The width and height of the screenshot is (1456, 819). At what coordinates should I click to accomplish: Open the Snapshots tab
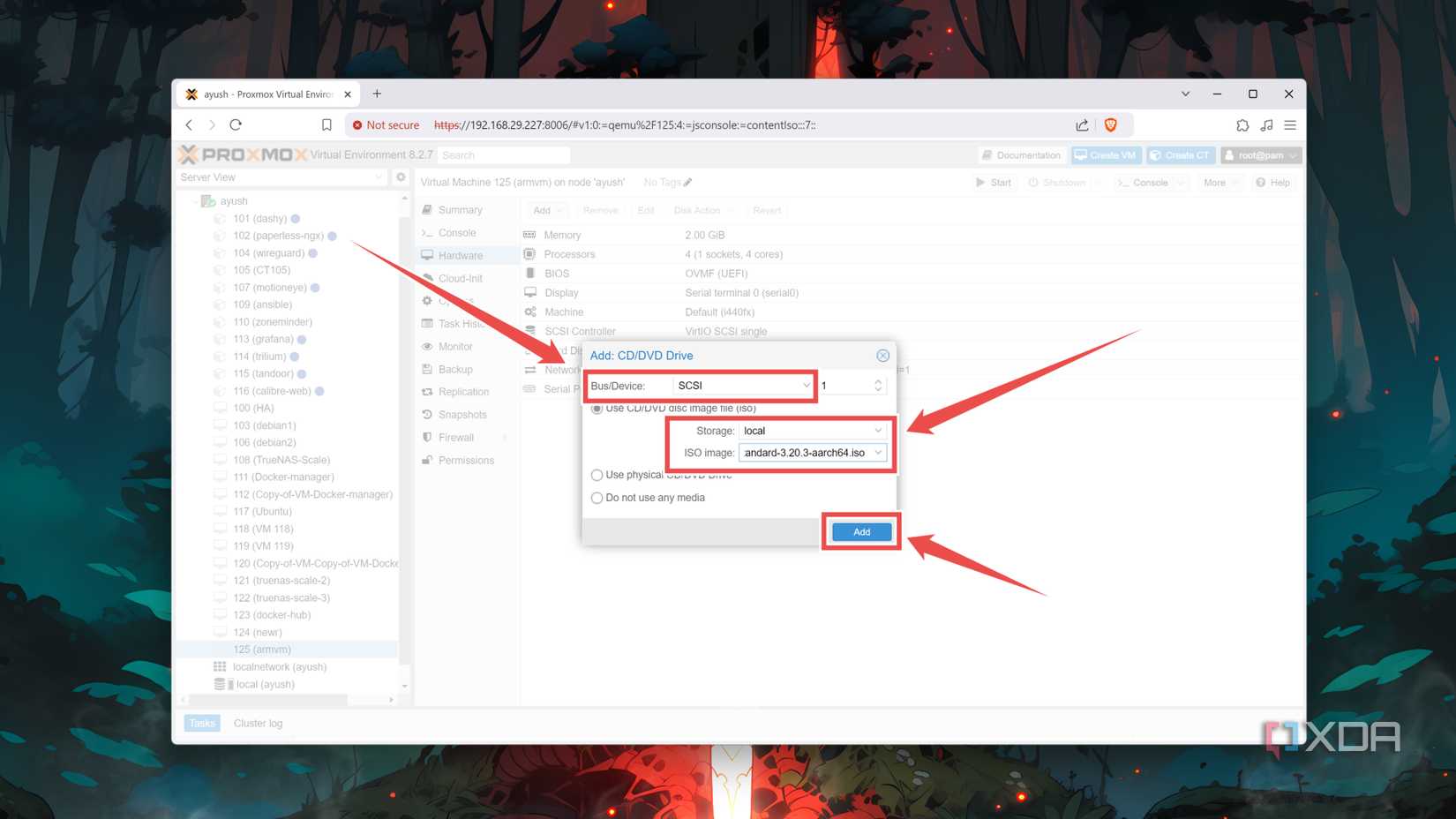point(462,415)
